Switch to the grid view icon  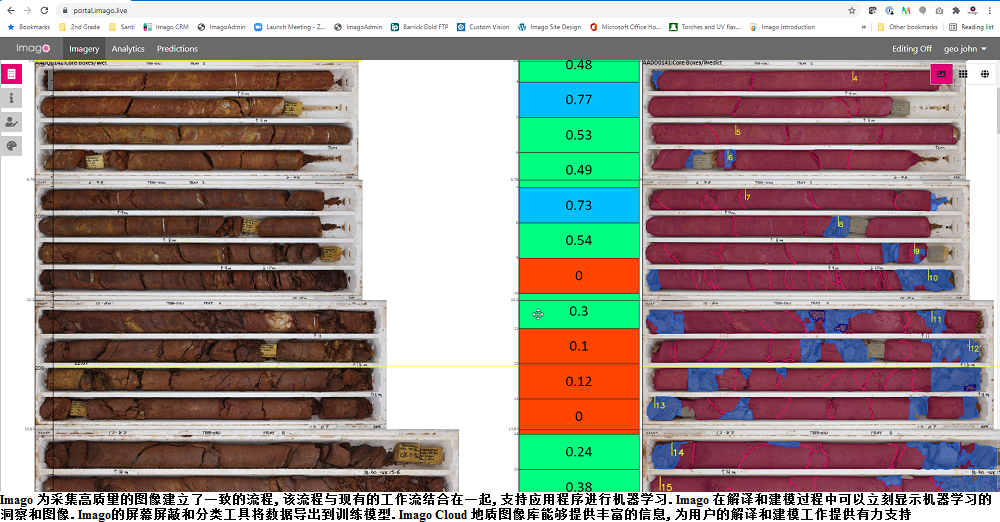click(x=963, y=74)
